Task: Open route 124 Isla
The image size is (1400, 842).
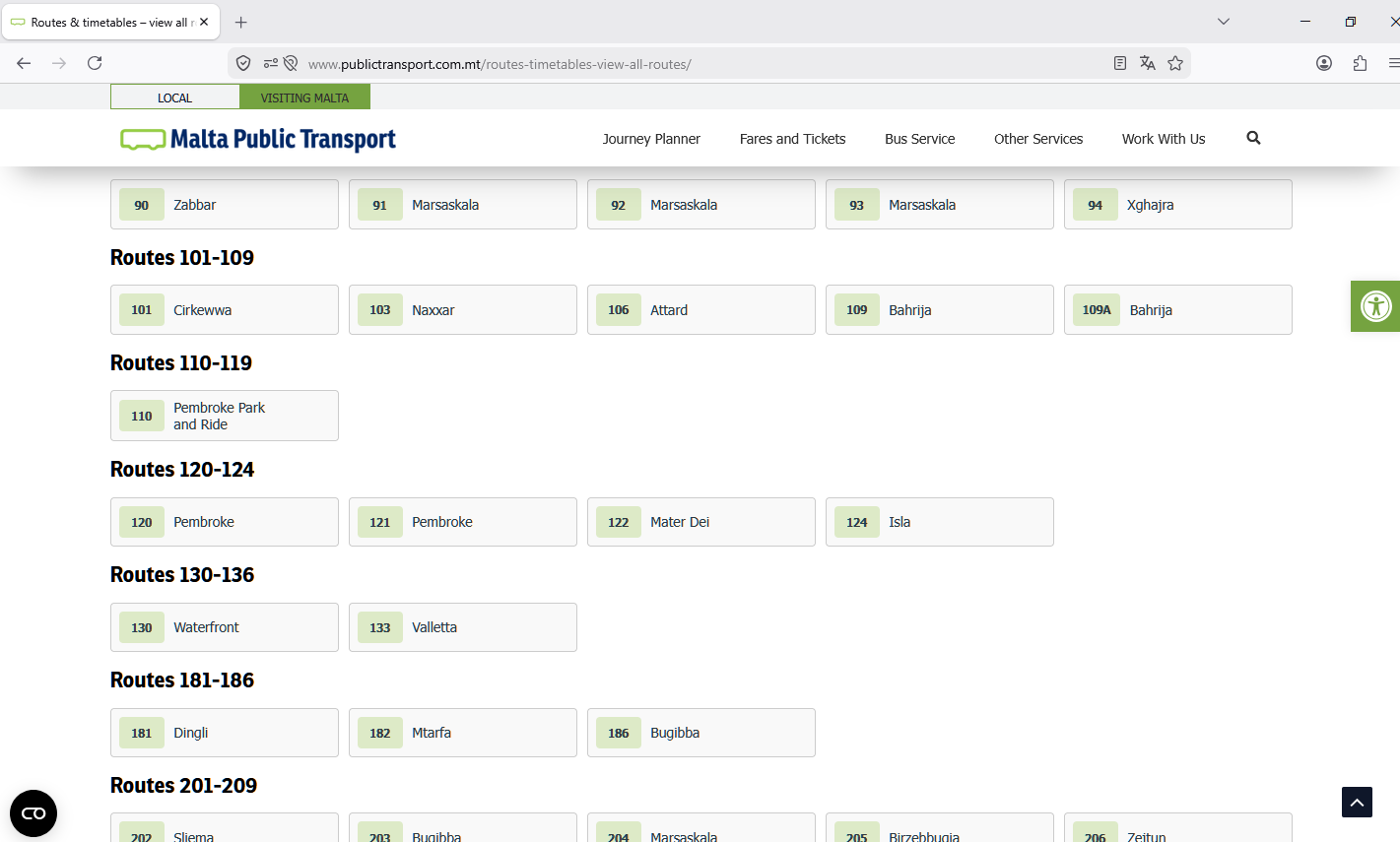Action: (940, 522)
